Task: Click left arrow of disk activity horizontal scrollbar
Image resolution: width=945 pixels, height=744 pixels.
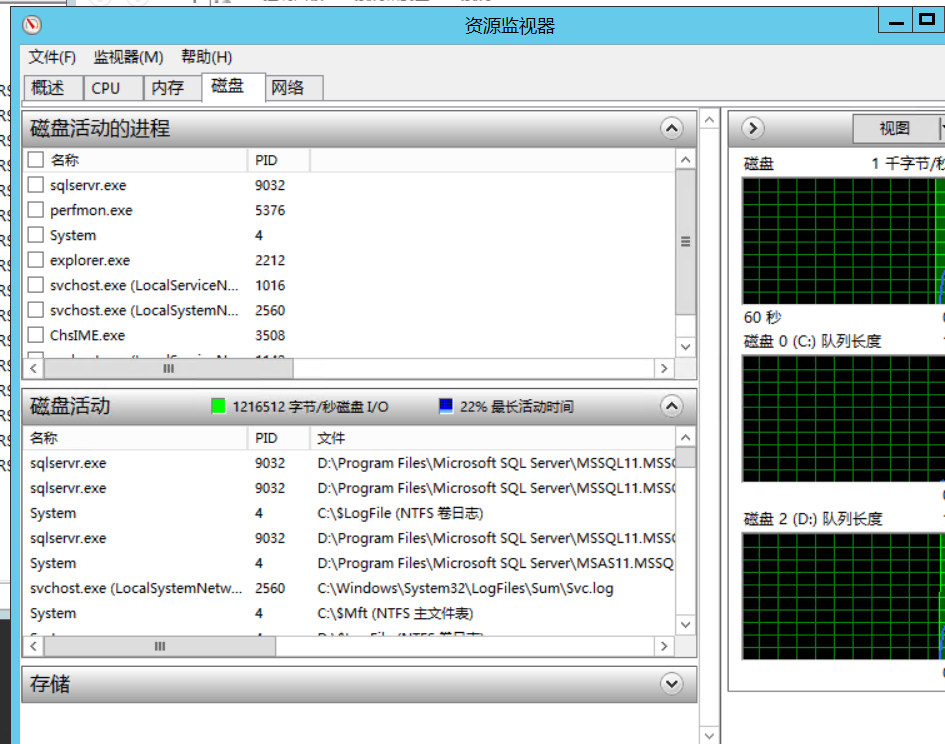Action: tap(34, 646)
